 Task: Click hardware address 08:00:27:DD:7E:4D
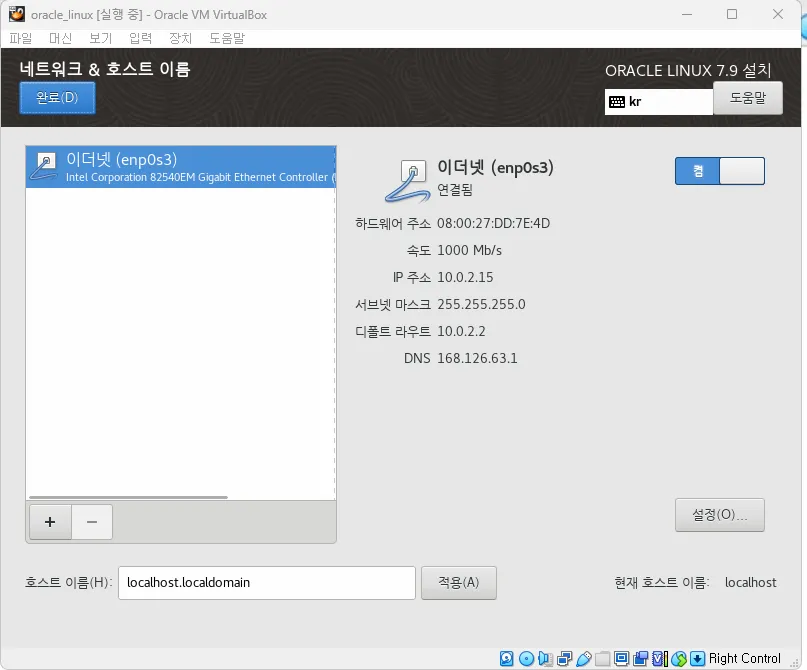point(493,223)
